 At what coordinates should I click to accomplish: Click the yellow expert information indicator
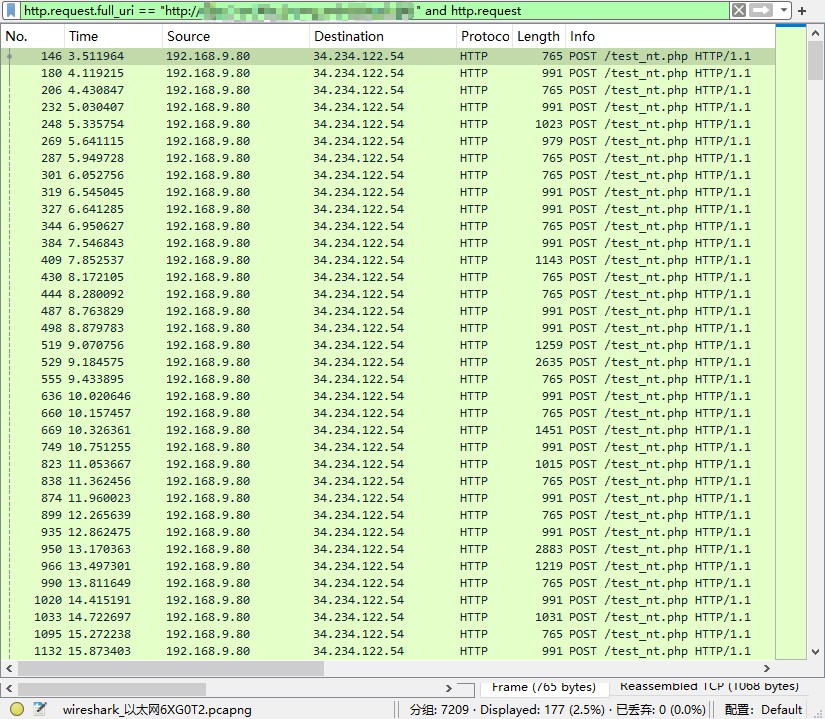pyautogui.click(x=17, y=709)
